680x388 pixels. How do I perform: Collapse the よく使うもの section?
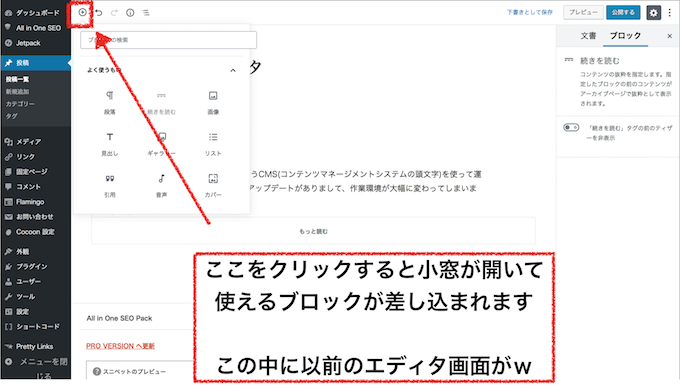(x=233, y=70)
